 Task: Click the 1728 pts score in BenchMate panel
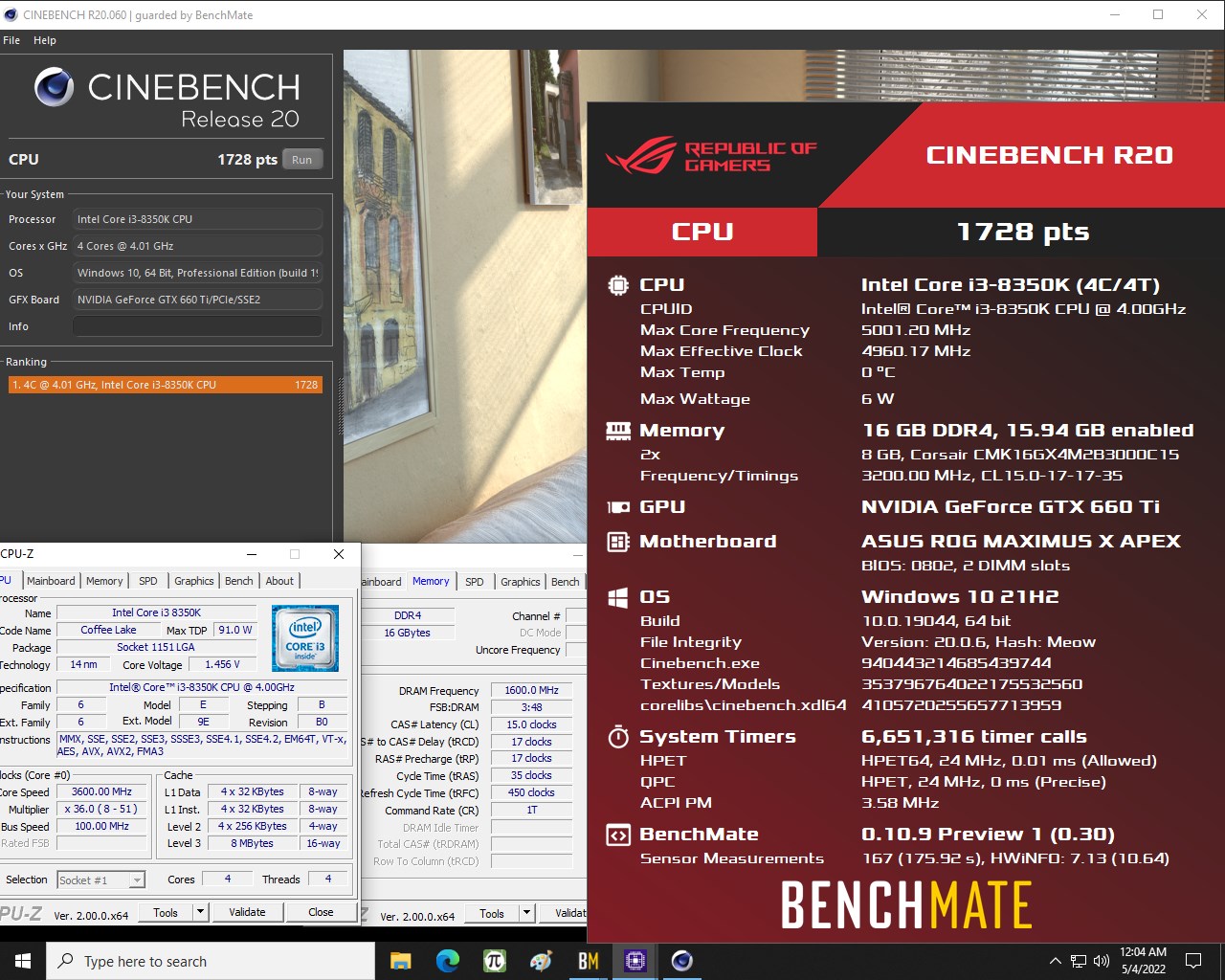[1023, 232]
